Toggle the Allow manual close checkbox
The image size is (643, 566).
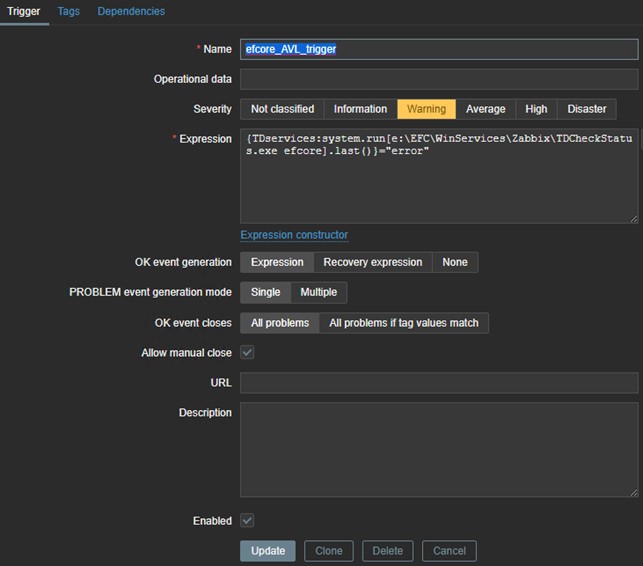(247, 353)
